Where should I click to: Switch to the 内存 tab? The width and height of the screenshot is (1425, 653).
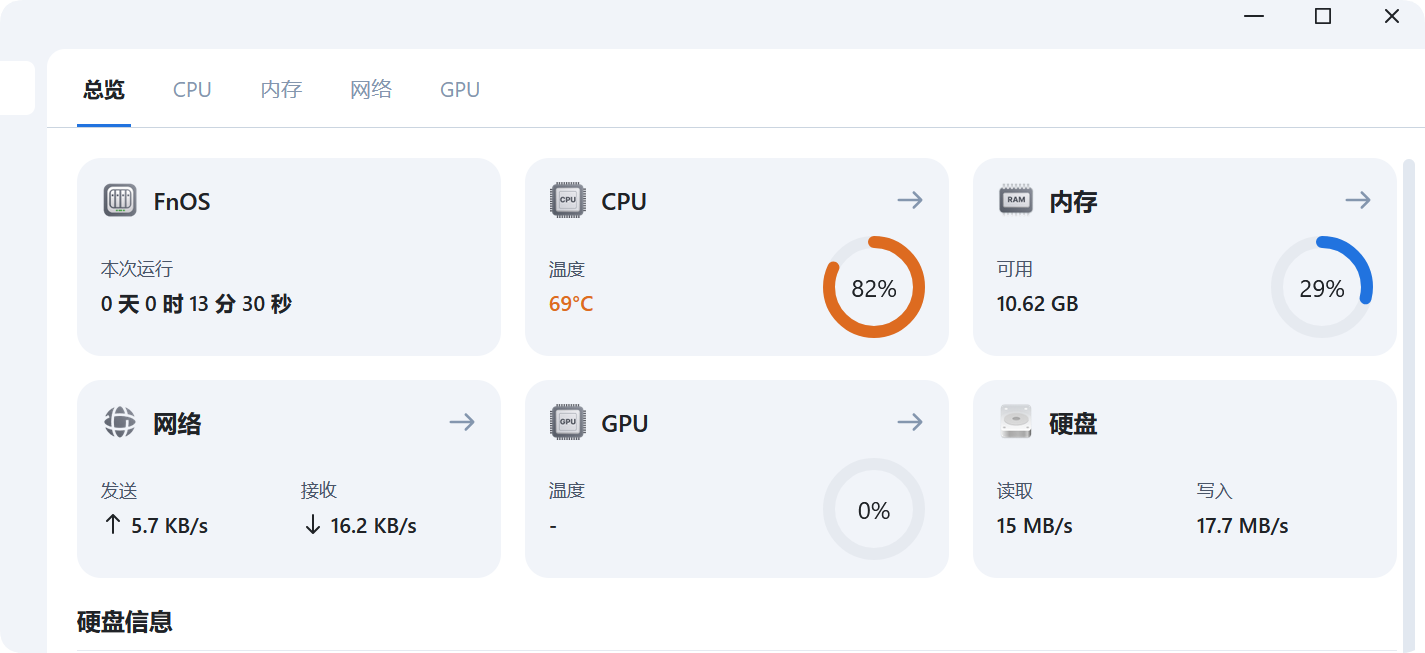click(281, 90)
